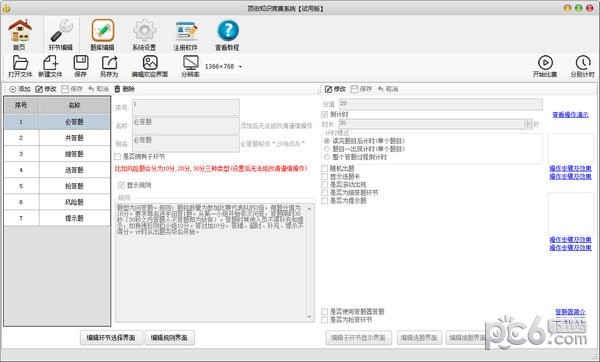Select row 6 风险题 in list
The image size is (600, 362).
click(x=57, y=202)
